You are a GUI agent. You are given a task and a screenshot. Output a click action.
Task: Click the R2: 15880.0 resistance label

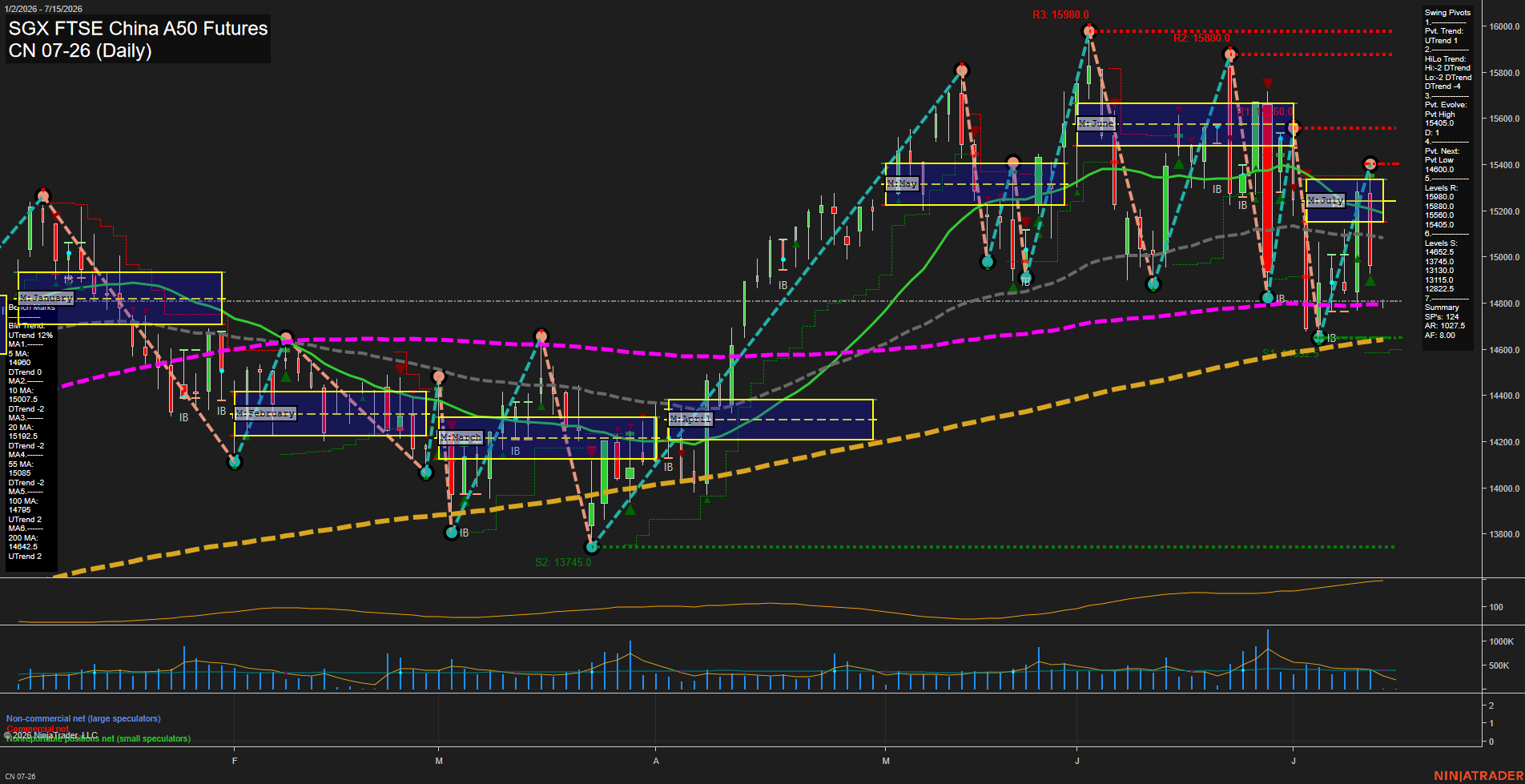(x=1201, y=38)
